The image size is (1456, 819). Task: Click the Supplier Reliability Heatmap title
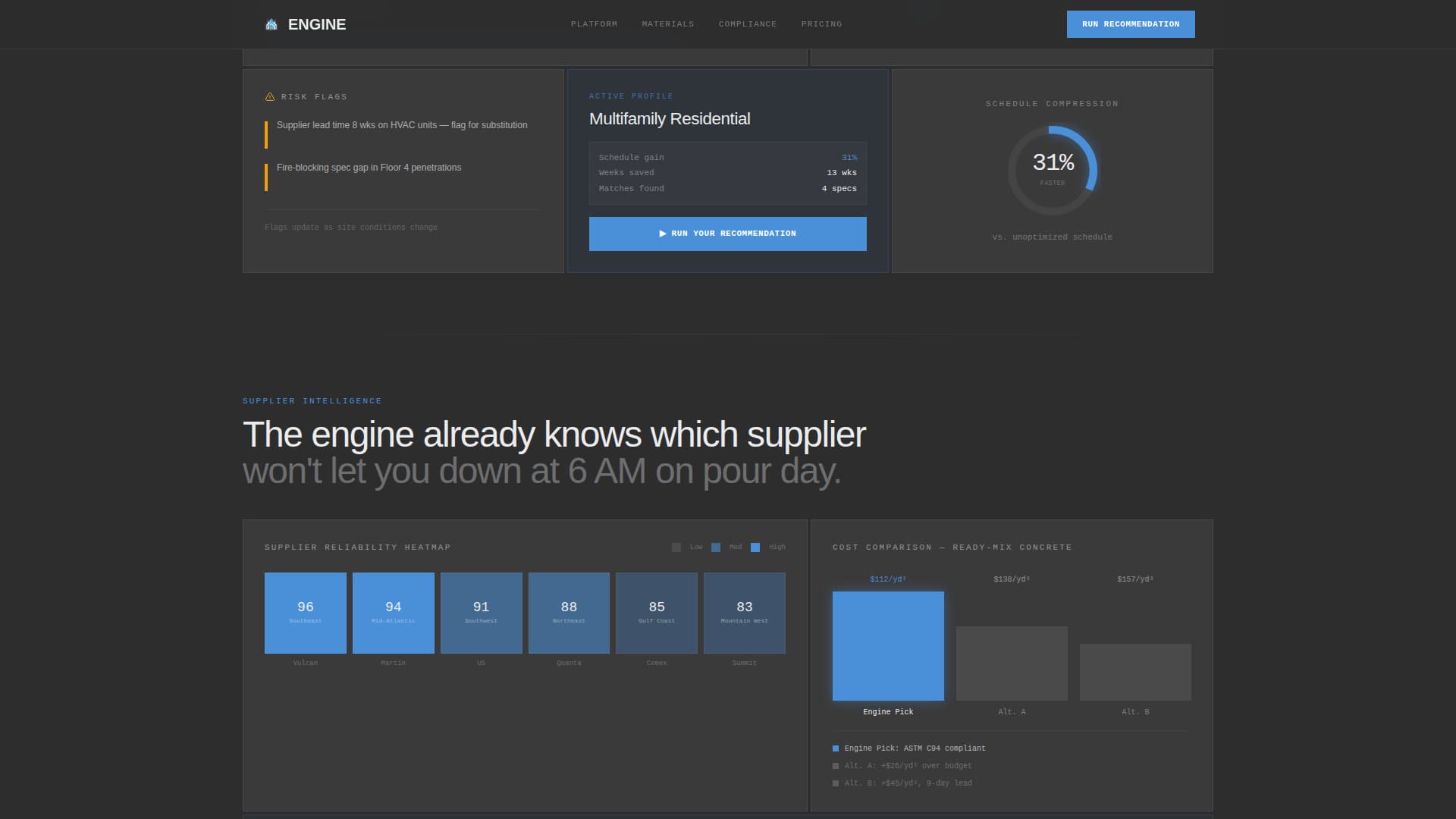358,548
